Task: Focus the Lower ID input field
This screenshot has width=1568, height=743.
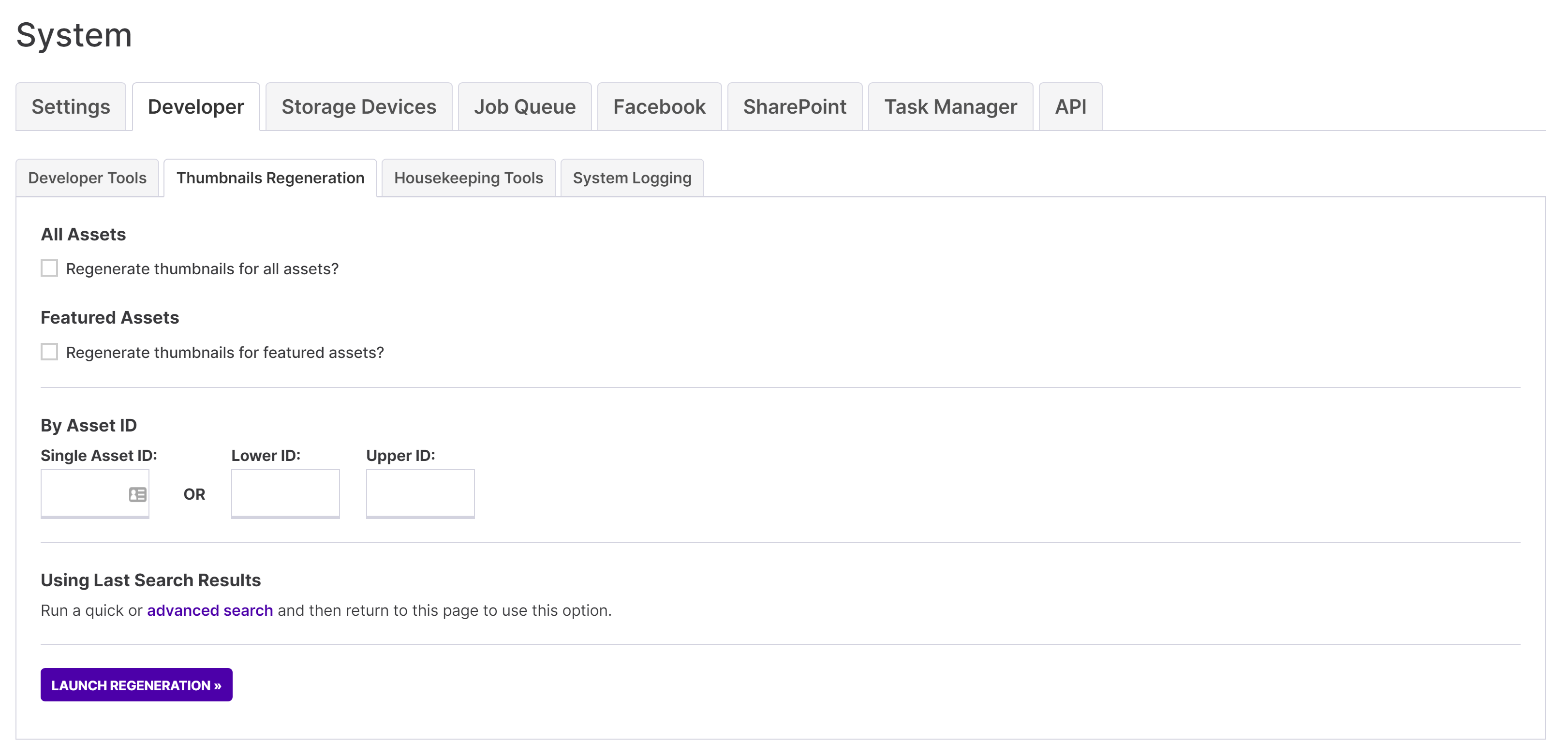Action: tap(285, 494)
